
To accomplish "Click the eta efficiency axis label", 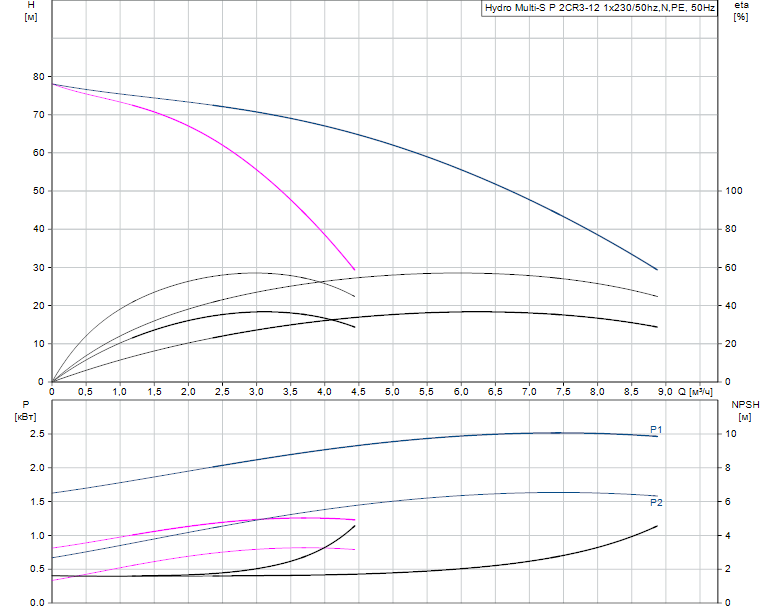I will pos(741,6).
